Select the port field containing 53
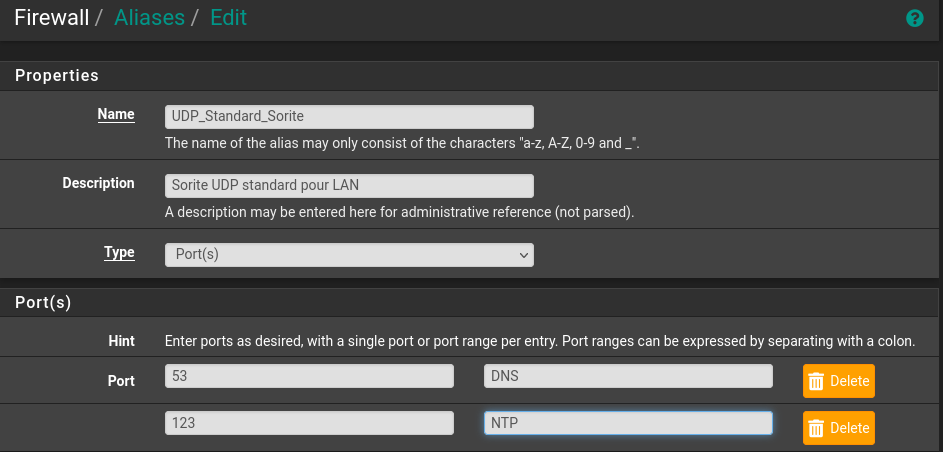The height and width of the screenshot is (452, 943). [309, 376]
